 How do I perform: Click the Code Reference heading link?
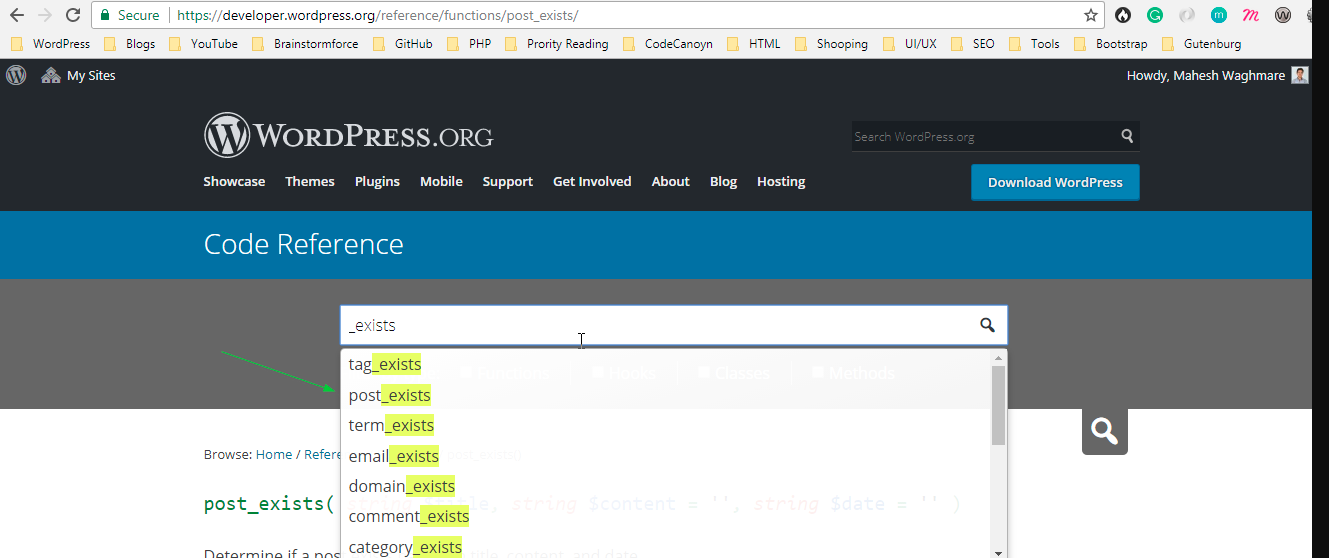coord(304,244)
